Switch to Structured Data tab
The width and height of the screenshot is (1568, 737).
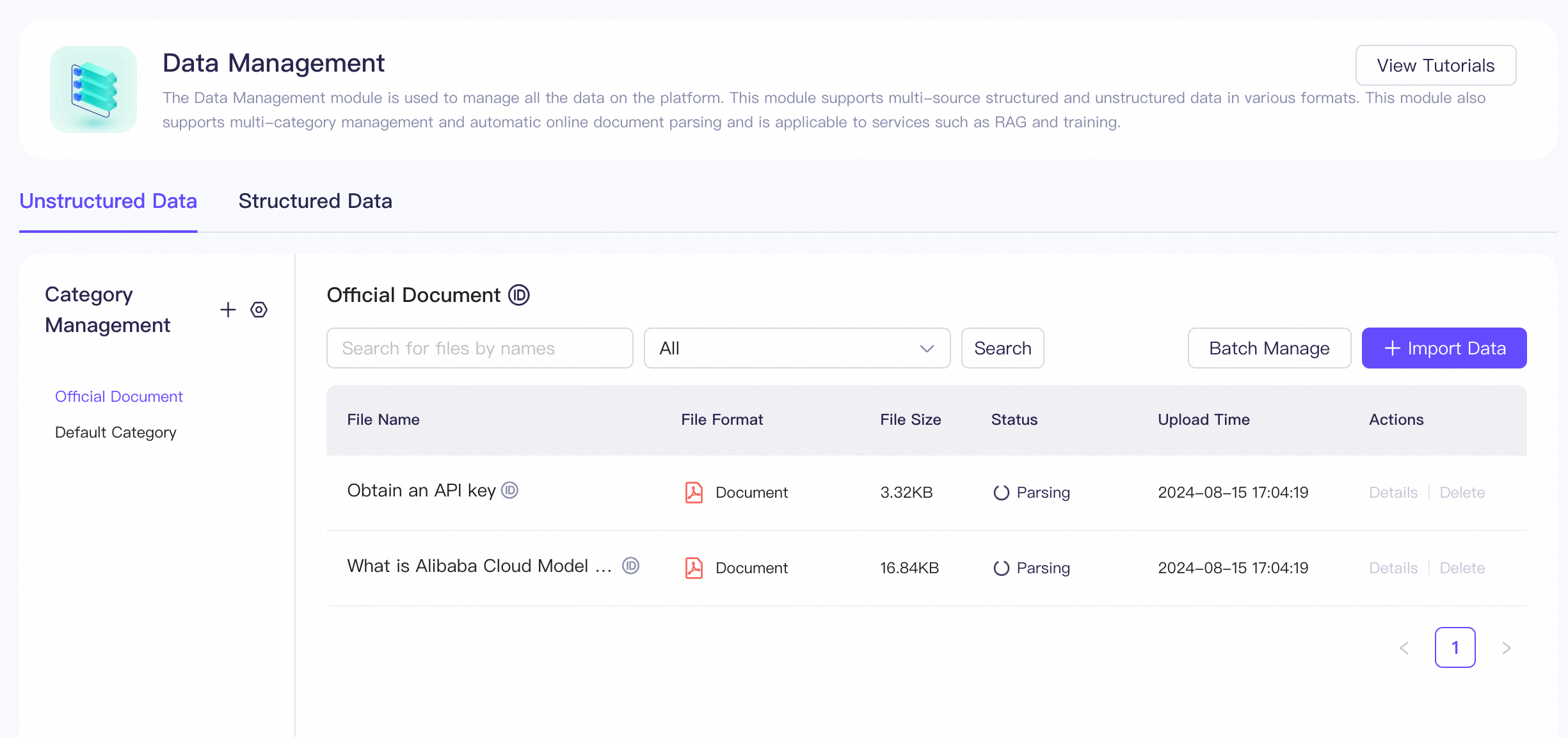click(316, 201)
